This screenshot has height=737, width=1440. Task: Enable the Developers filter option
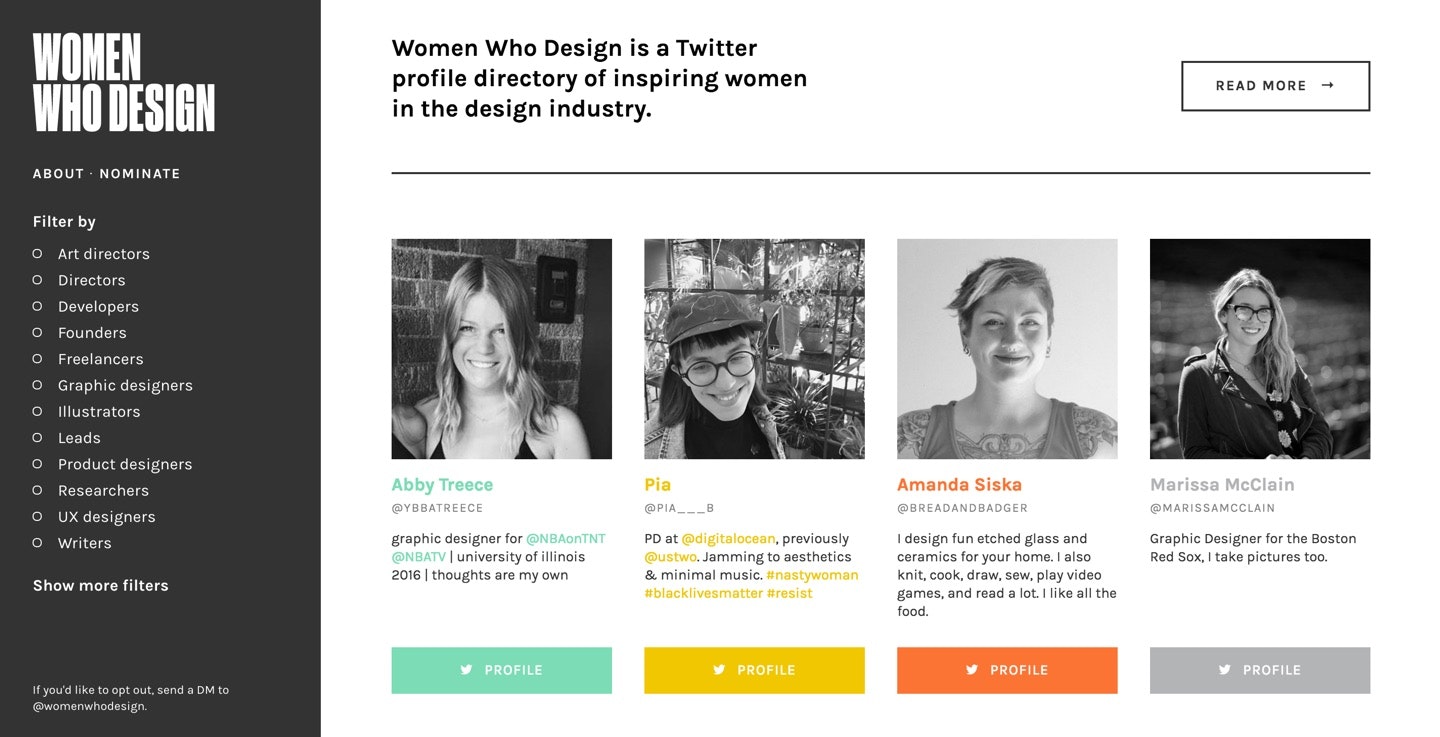point(38,306)
